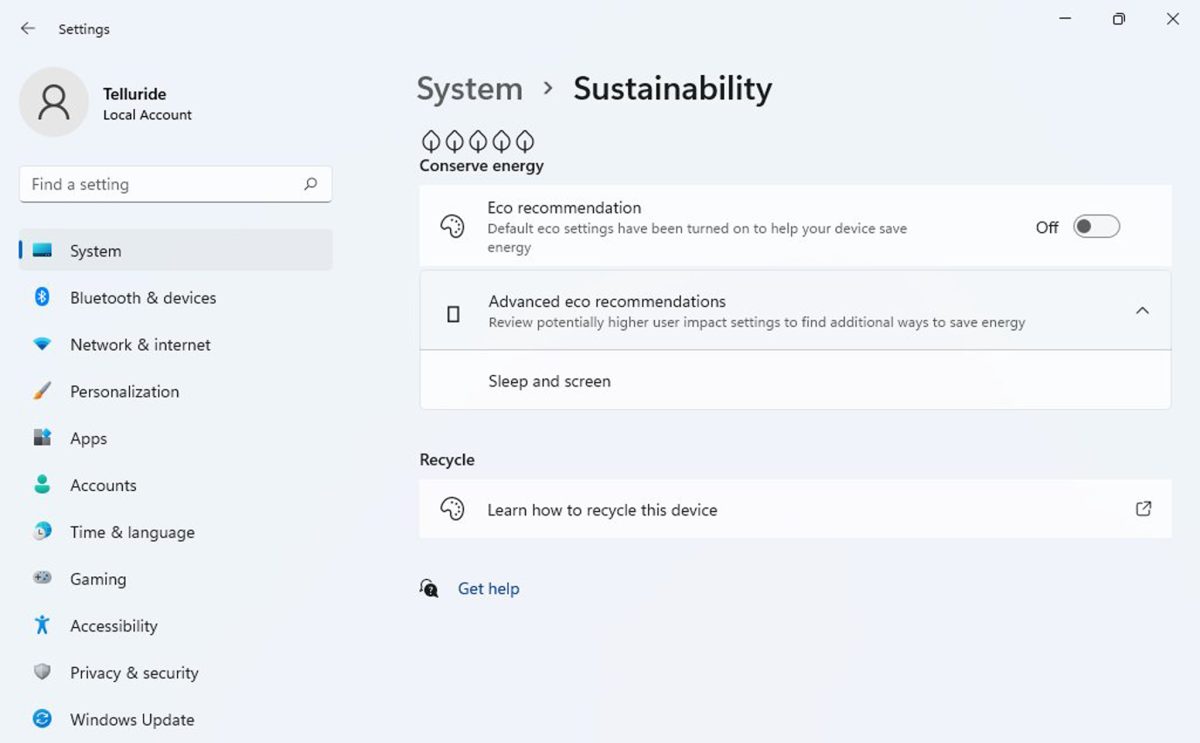Open the Apps settings page
This screenshot has width=1200, height=743.
pos(176,438)
